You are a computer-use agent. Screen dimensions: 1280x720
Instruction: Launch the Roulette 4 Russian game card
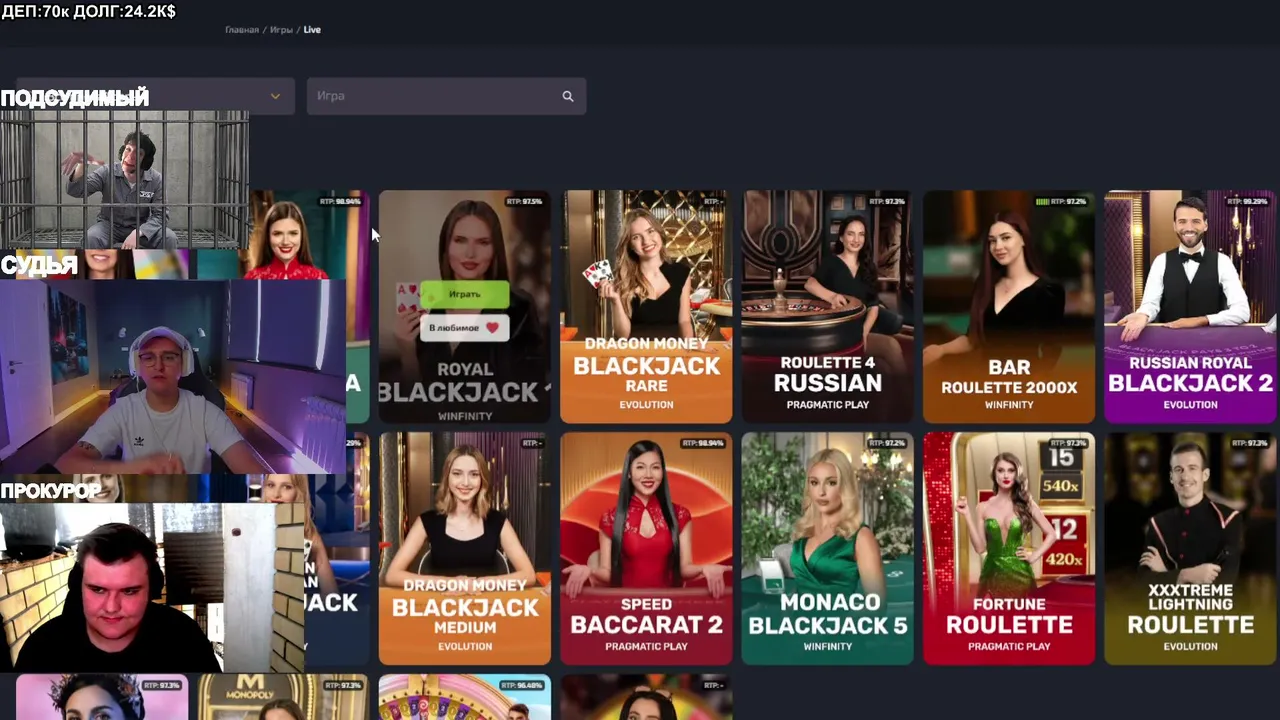[x=827, y=307]
